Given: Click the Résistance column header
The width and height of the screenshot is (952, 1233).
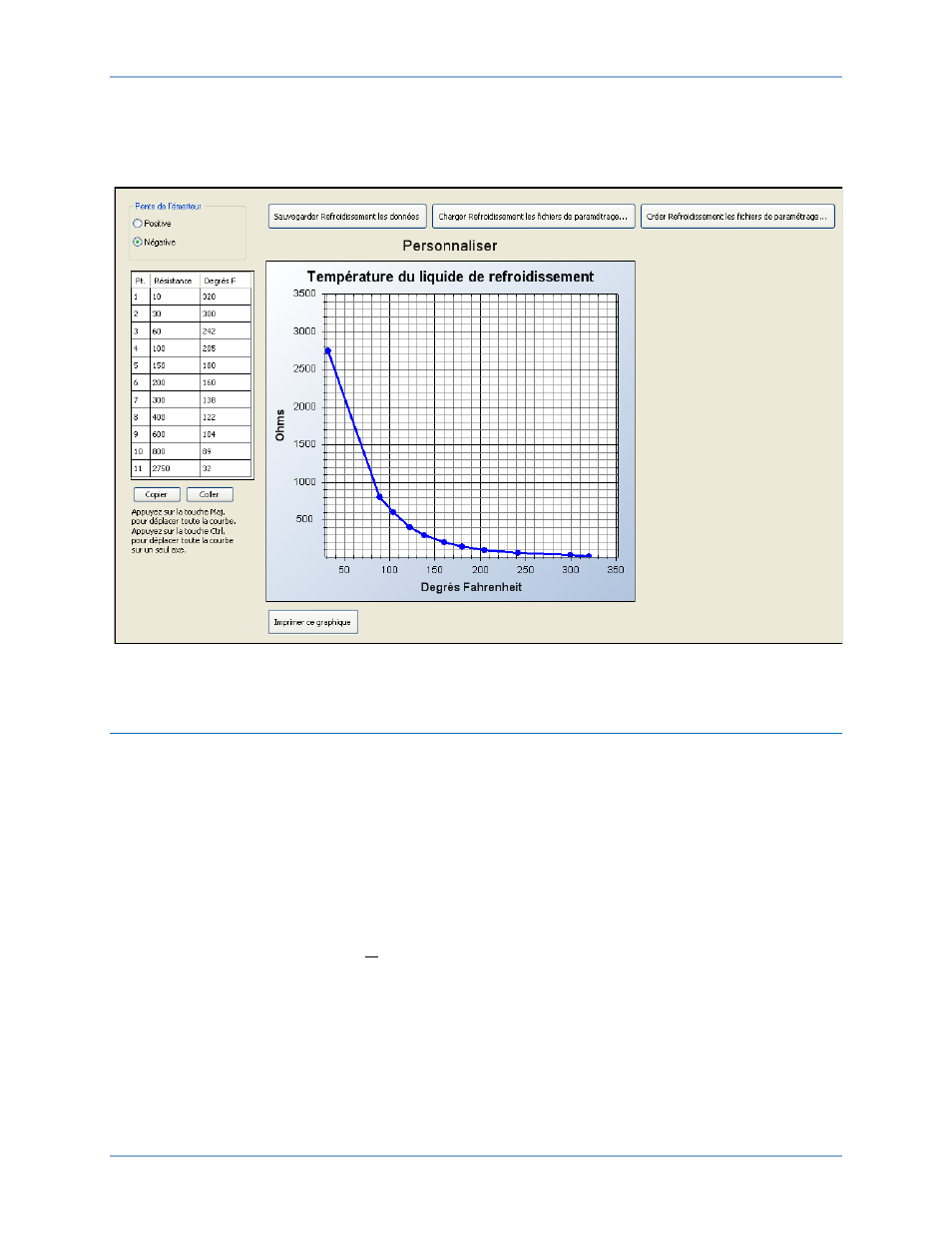Looking at the screenshot, I should tap(174, 281).
